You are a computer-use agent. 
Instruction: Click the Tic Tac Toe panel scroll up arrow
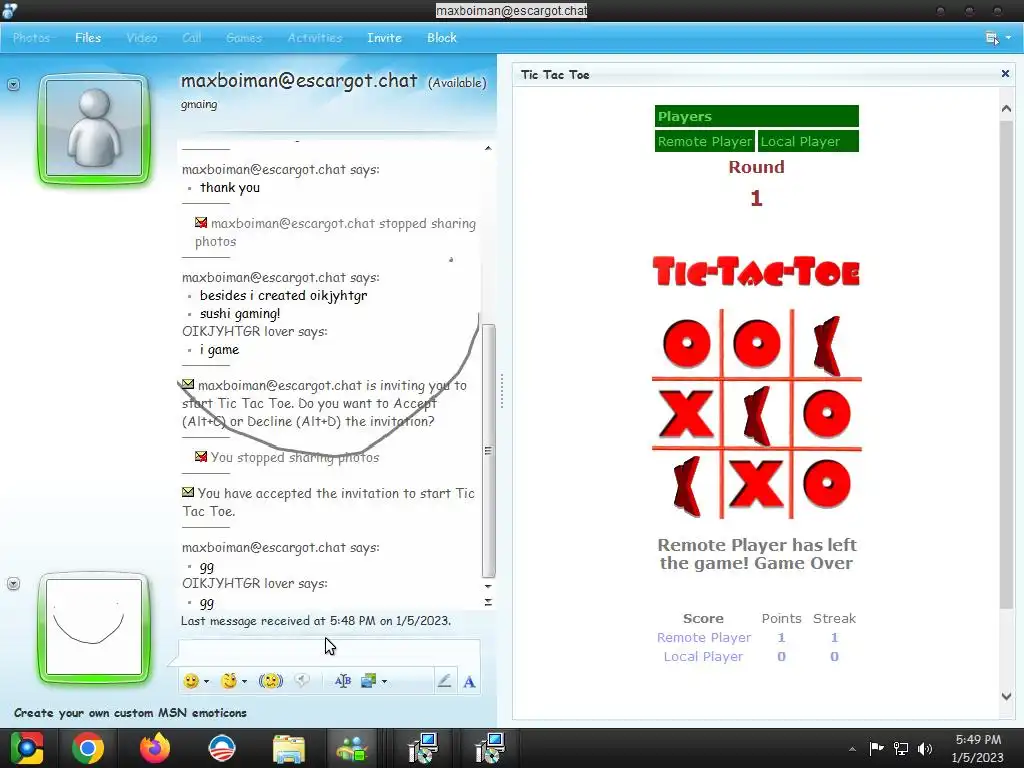(x=1006, y=108)
